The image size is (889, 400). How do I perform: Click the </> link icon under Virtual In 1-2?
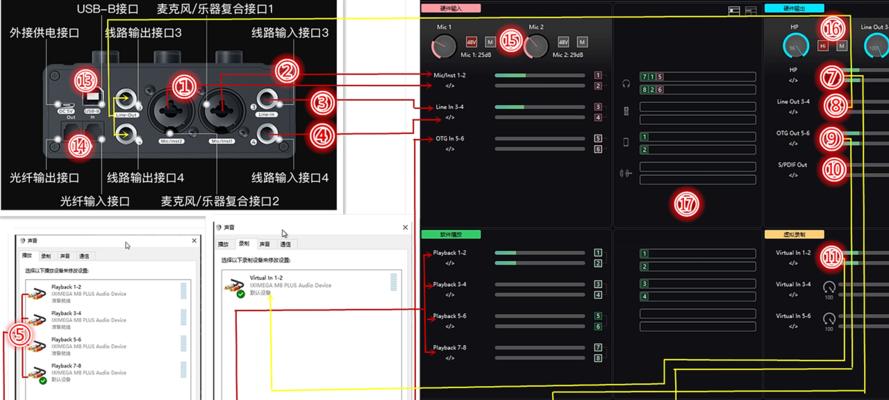tap(793, 263)
